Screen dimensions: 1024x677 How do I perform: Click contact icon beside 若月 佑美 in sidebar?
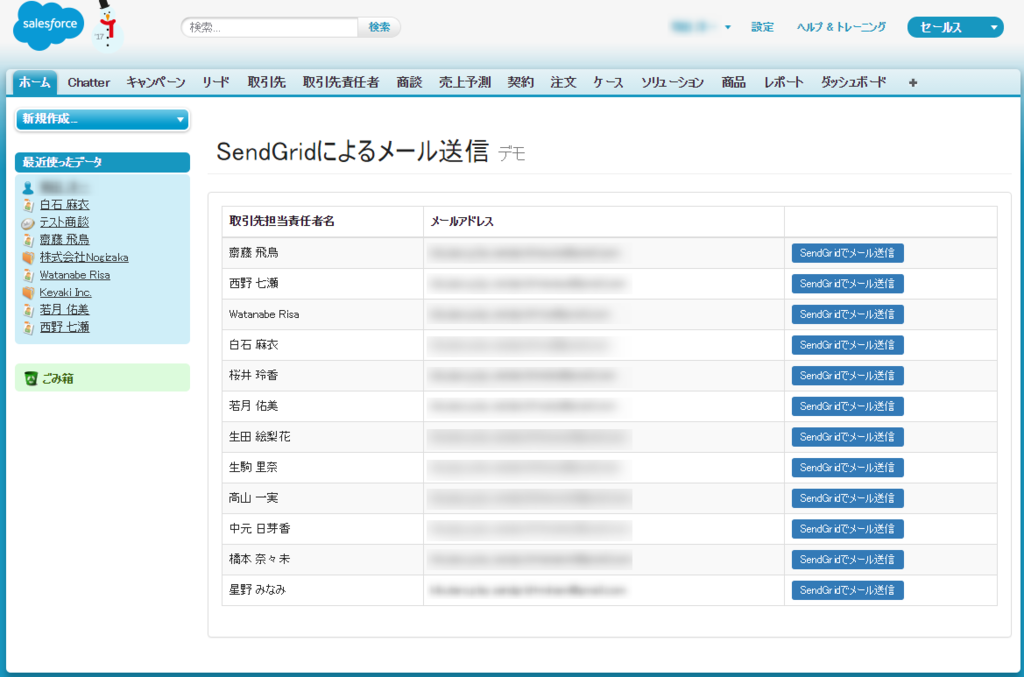click(x=28, y=310)
